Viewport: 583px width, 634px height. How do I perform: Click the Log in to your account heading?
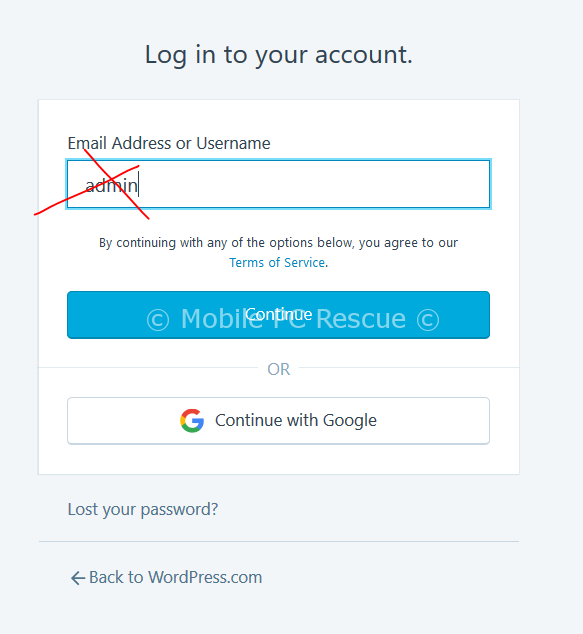279,55
